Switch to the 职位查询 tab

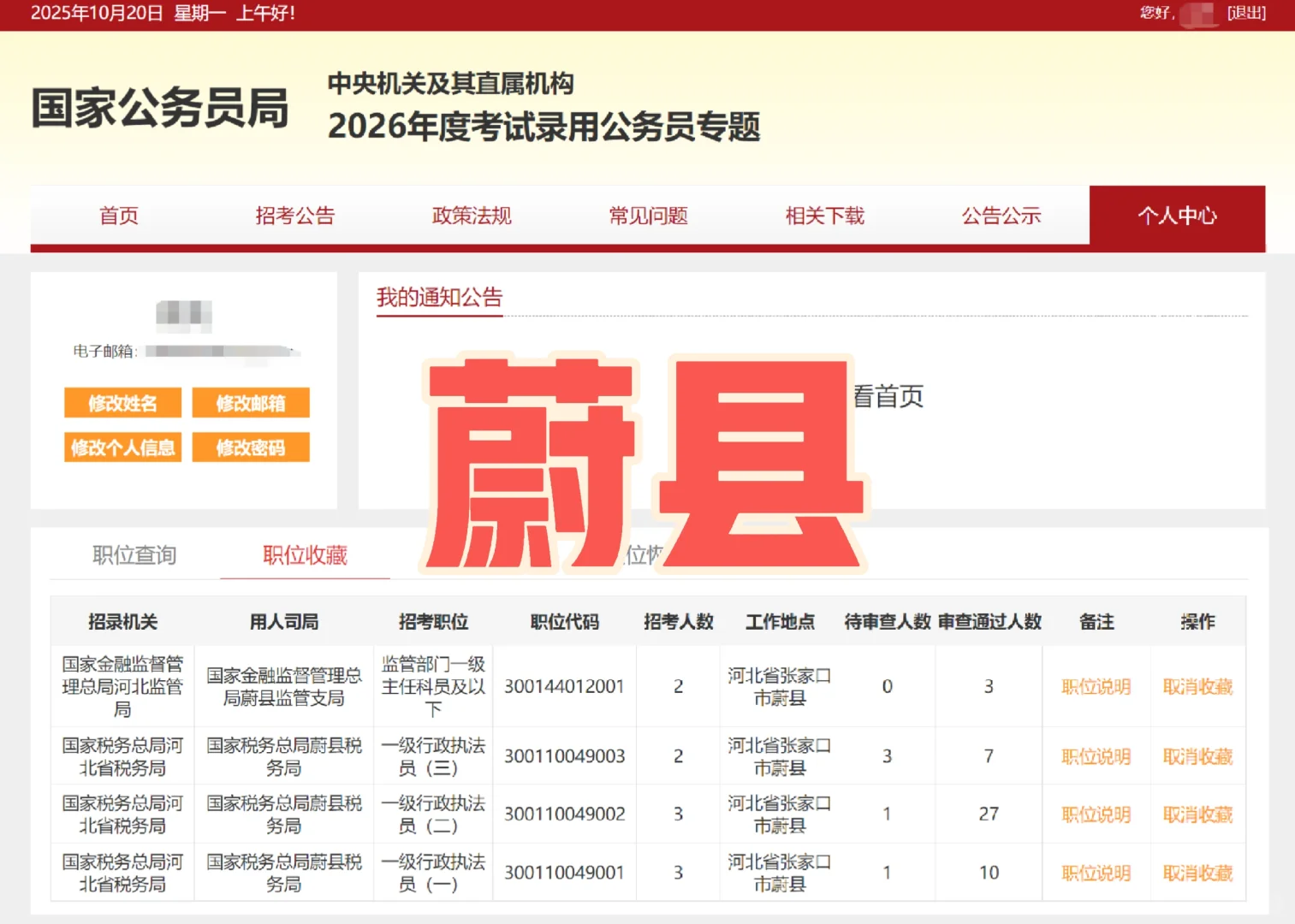(134, 555)
